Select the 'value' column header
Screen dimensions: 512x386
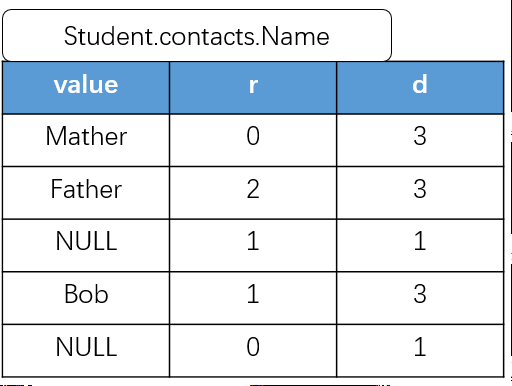pyautogui.click(x=86, y=88)
